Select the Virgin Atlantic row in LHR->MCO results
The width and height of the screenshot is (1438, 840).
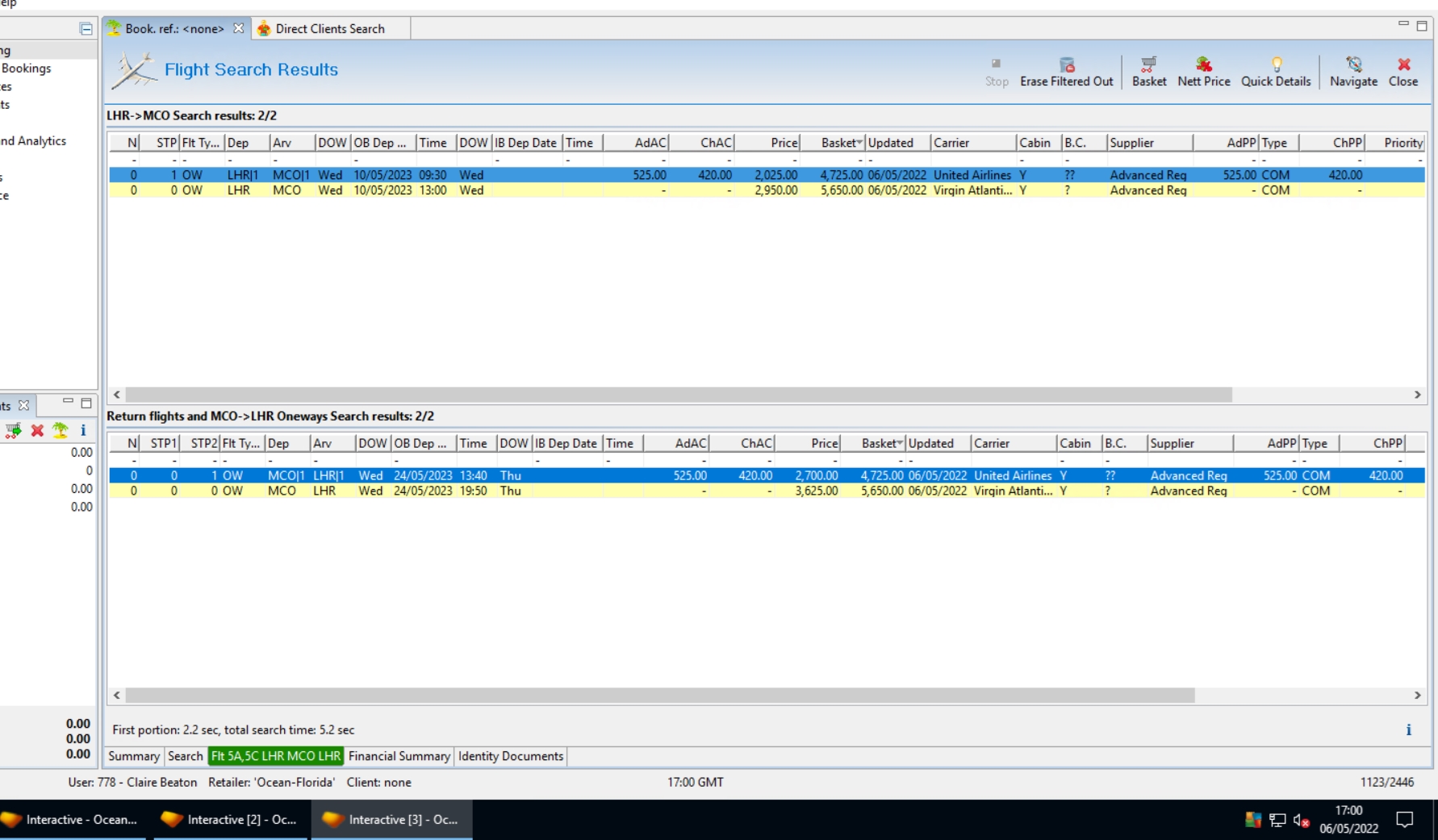[x=767, y=190]
